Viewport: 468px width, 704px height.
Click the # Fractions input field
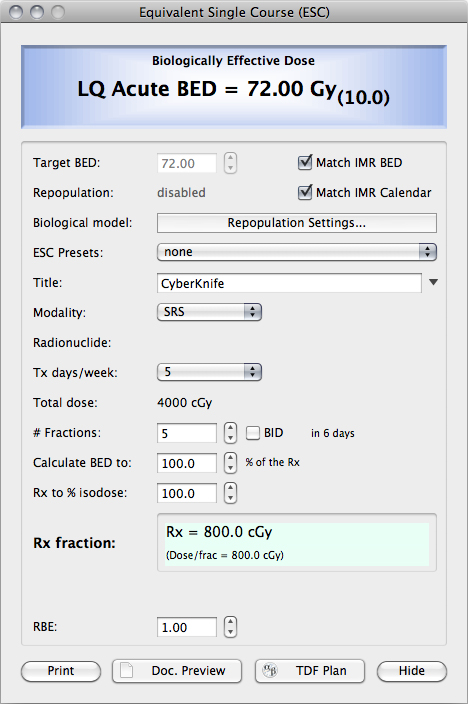[187, 433]
